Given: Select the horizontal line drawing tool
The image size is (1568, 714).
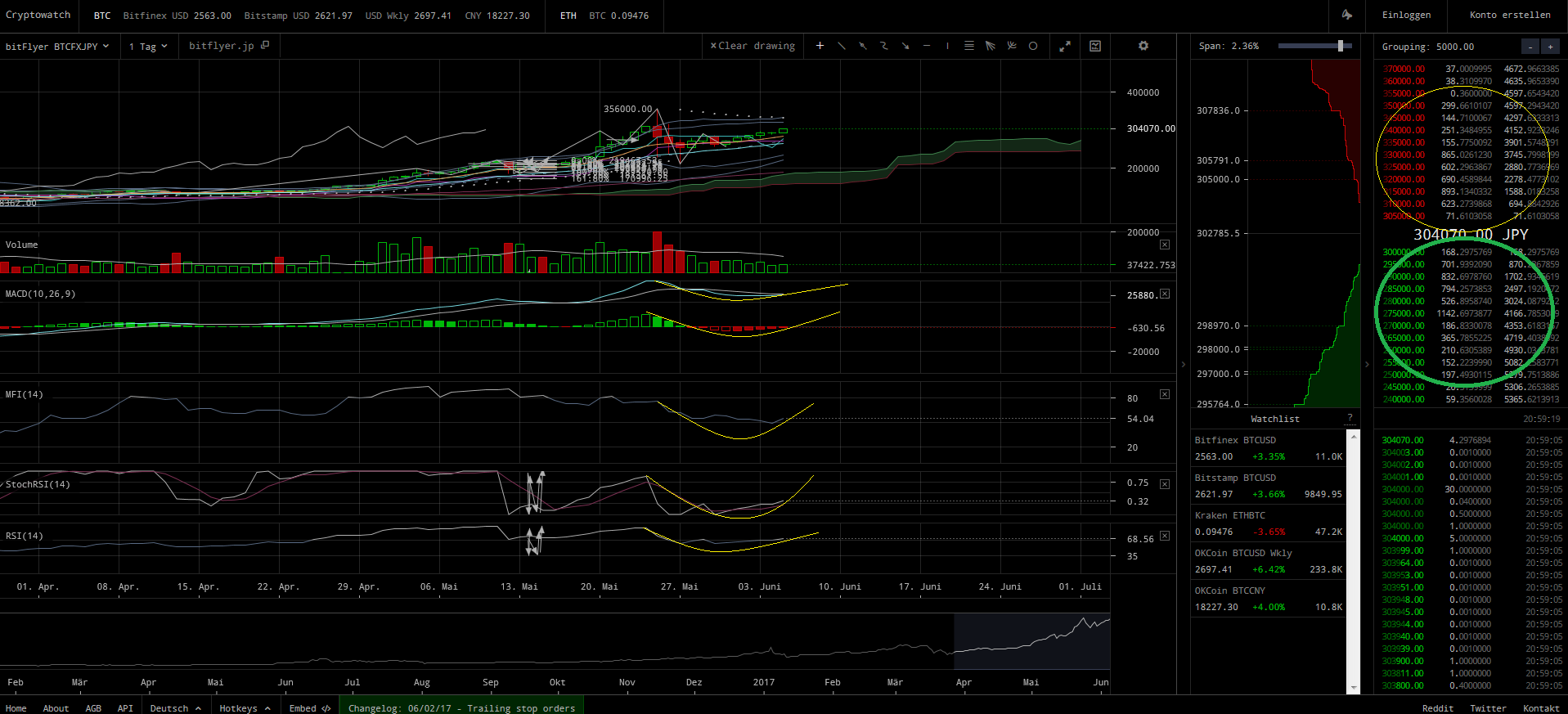Looking at the screenshot, I should (927, 46).
